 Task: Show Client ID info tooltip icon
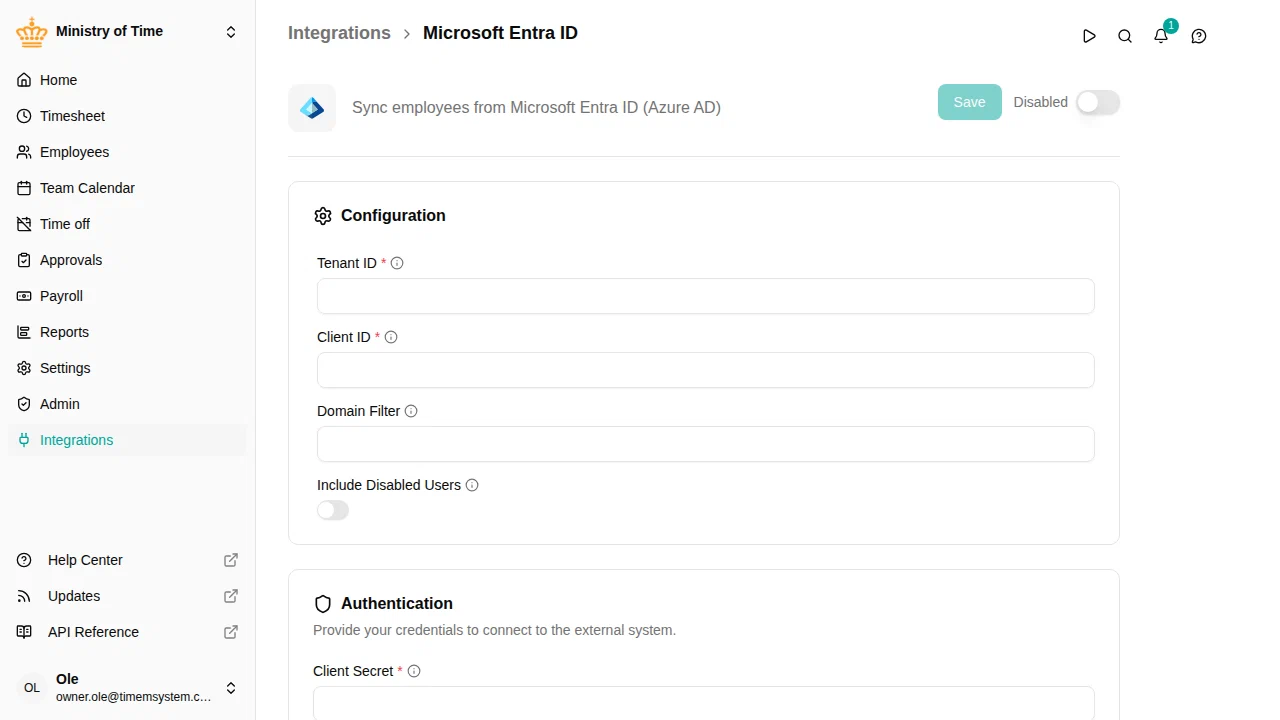coord(391,337)
